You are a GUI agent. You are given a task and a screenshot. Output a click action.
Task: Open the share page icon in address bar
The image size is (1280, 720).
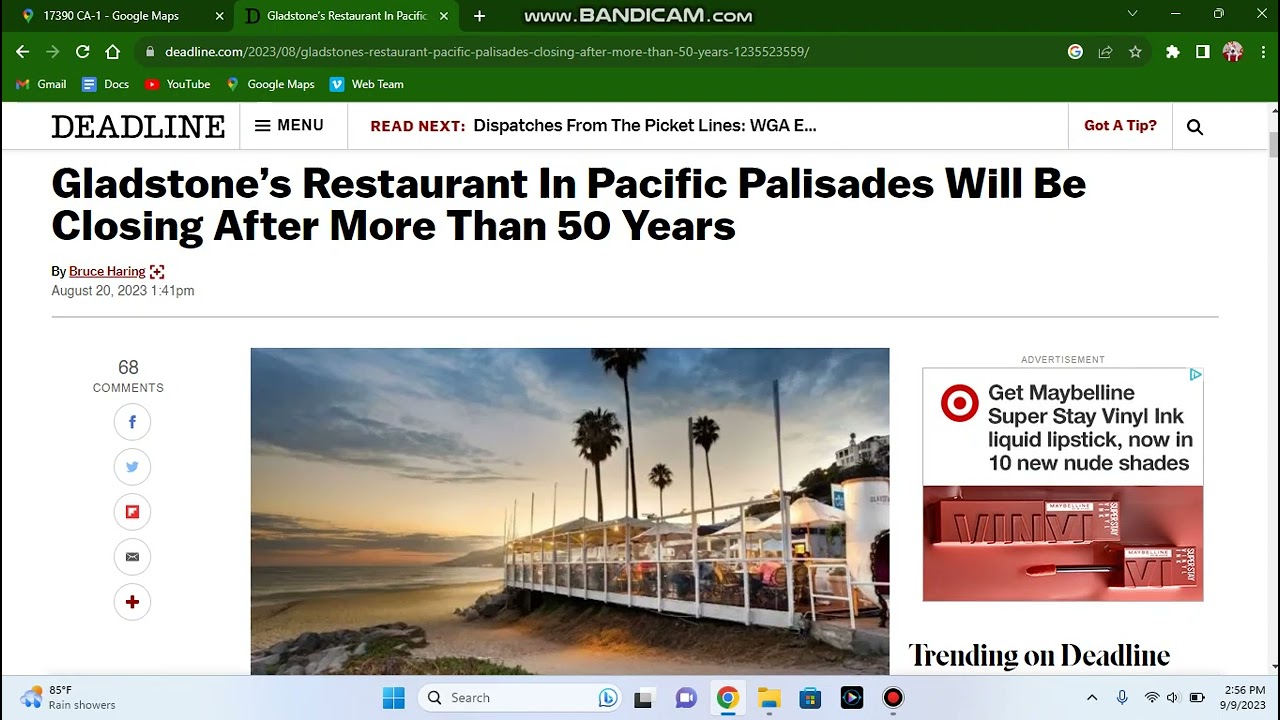pos(1105,52)
